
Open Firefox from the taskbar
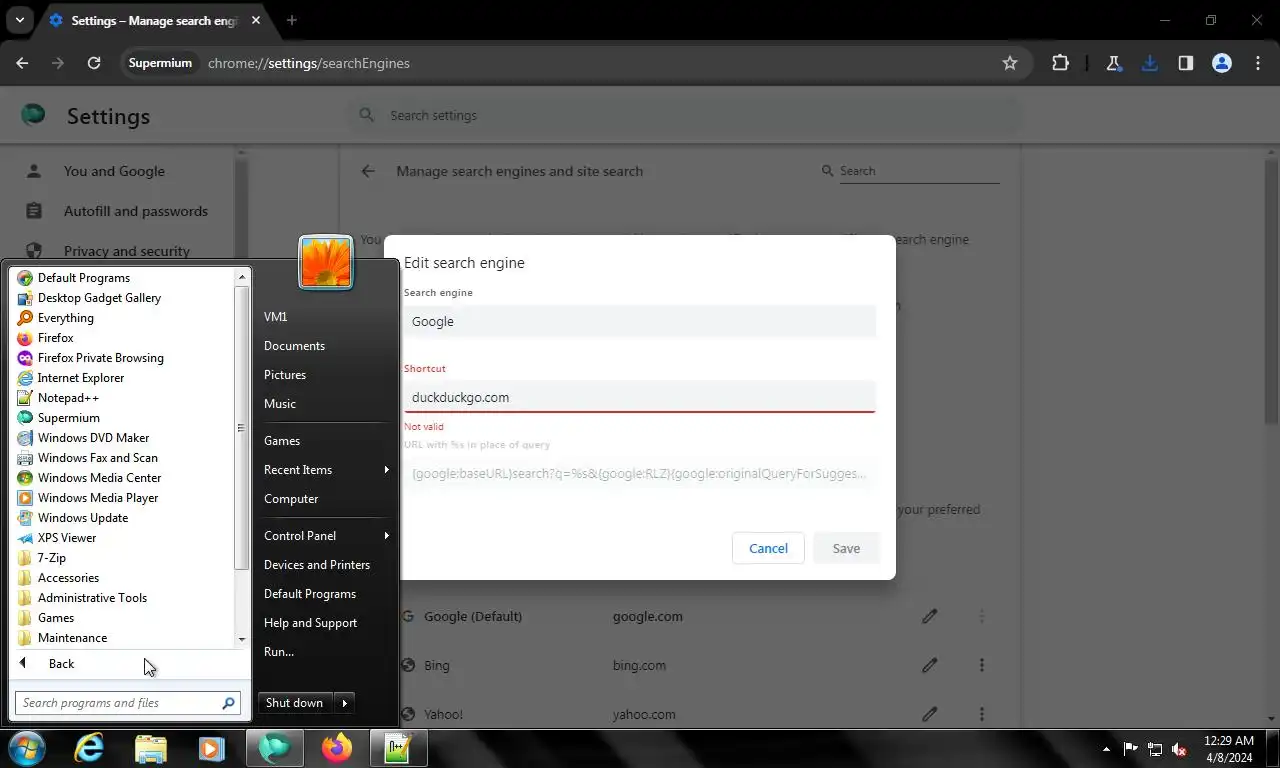point(337,748)
